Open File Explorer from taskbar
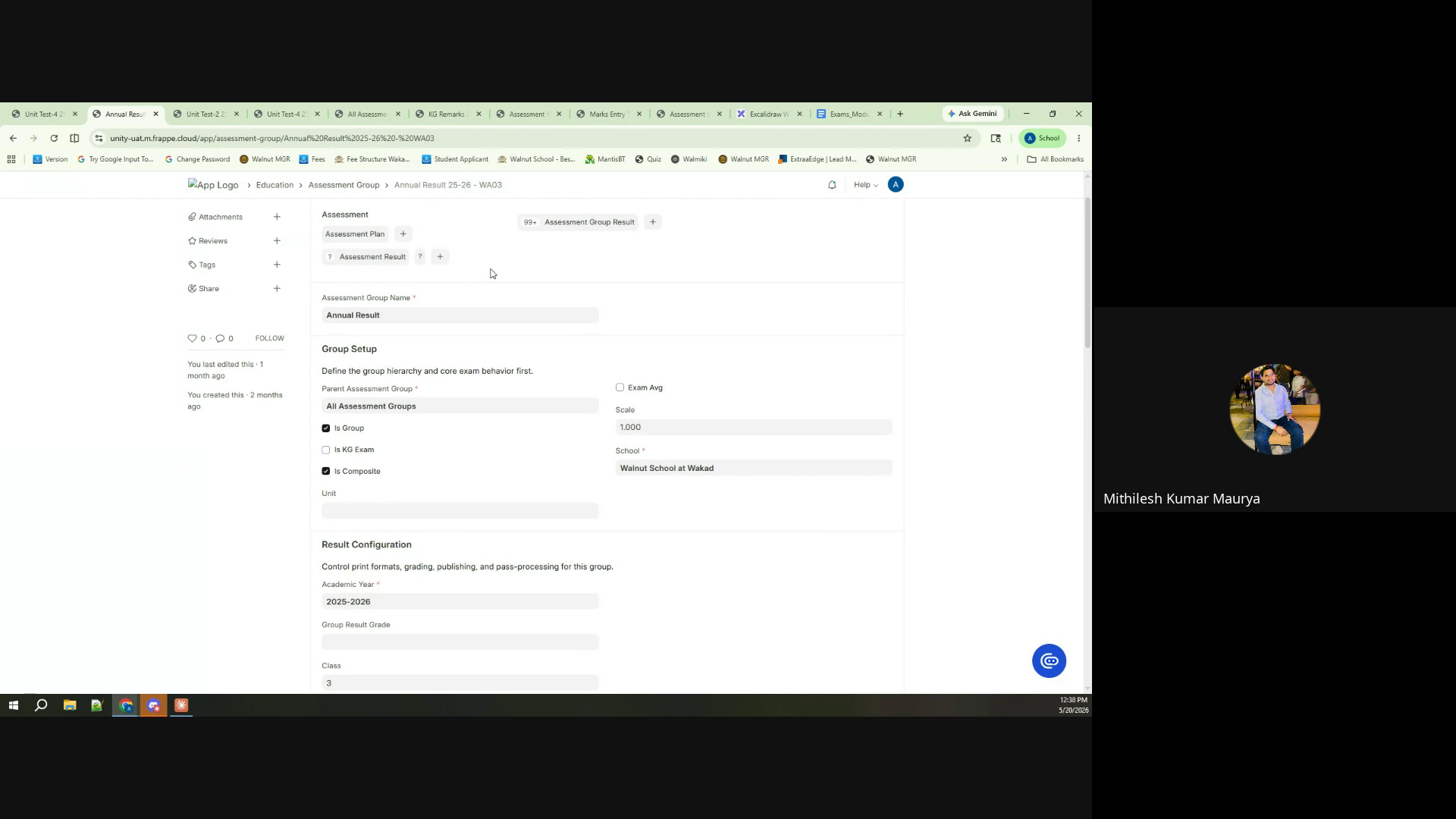This screenshot has height=819, width=1456. pyautogui.click(x=70, y=706)
